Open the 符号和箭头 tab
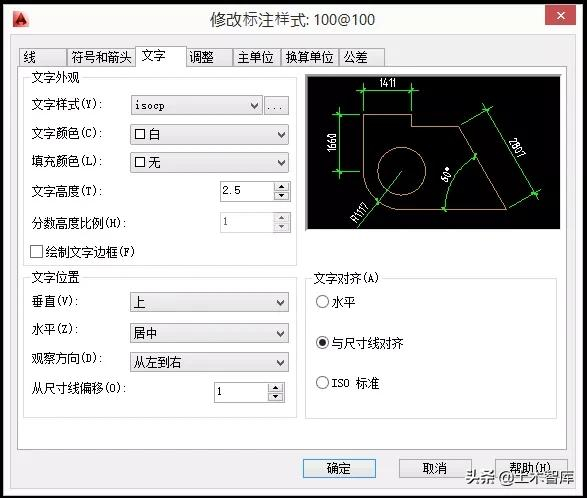This screenshot has width=587, height=498. 101,58
